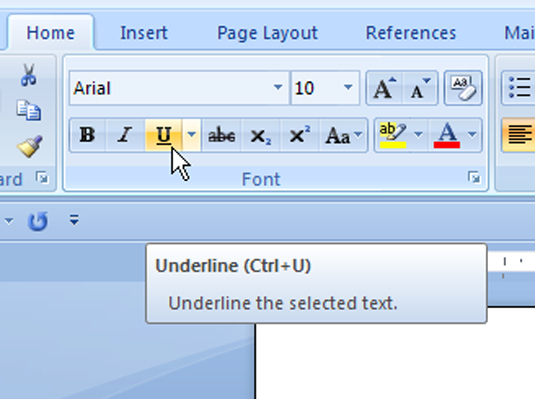This screenshot has height=399, width=535.
Task: Open the References tab
Action: (x=411, y=33)
